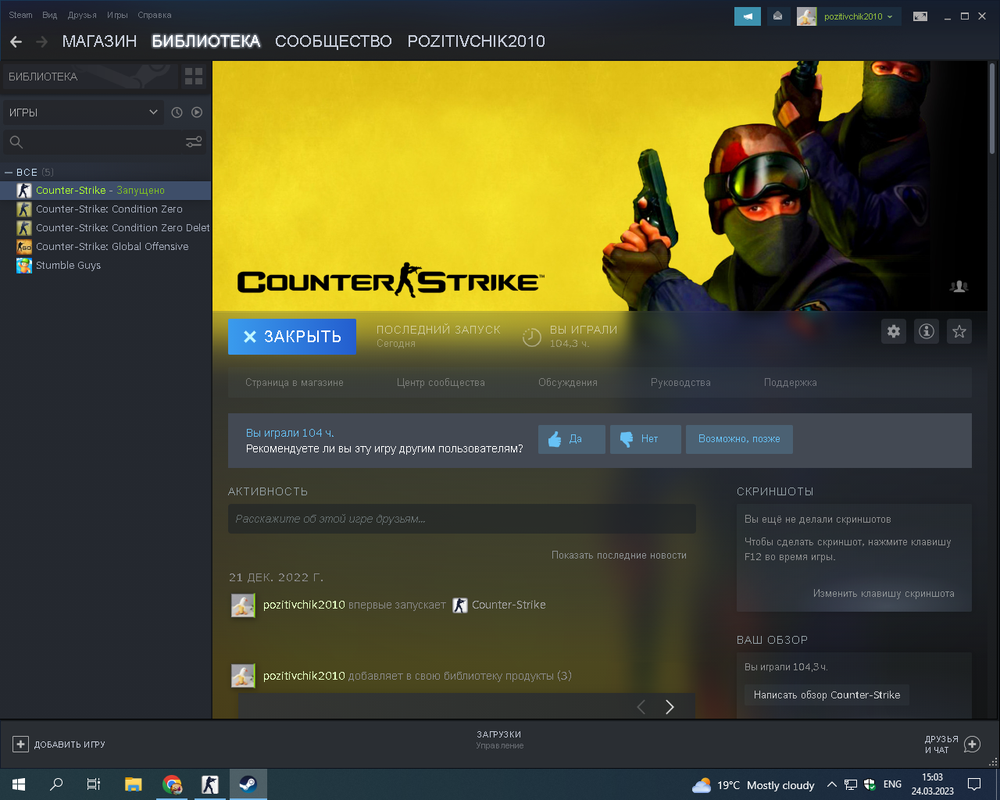Open advanced filter settings icon

click(x=194, y=142)
